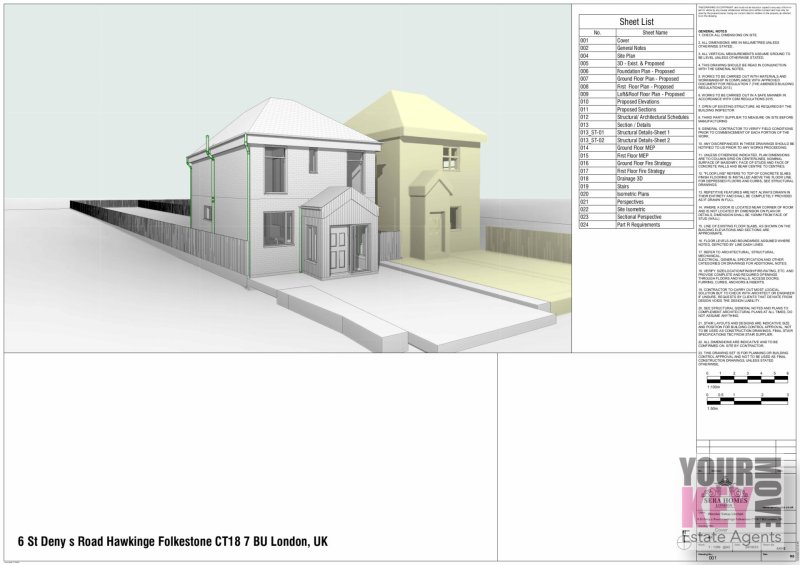Screen dimensions: 800x565
Task: Select the "Isometric Plans" sheet row
Action: coord(636,194)
